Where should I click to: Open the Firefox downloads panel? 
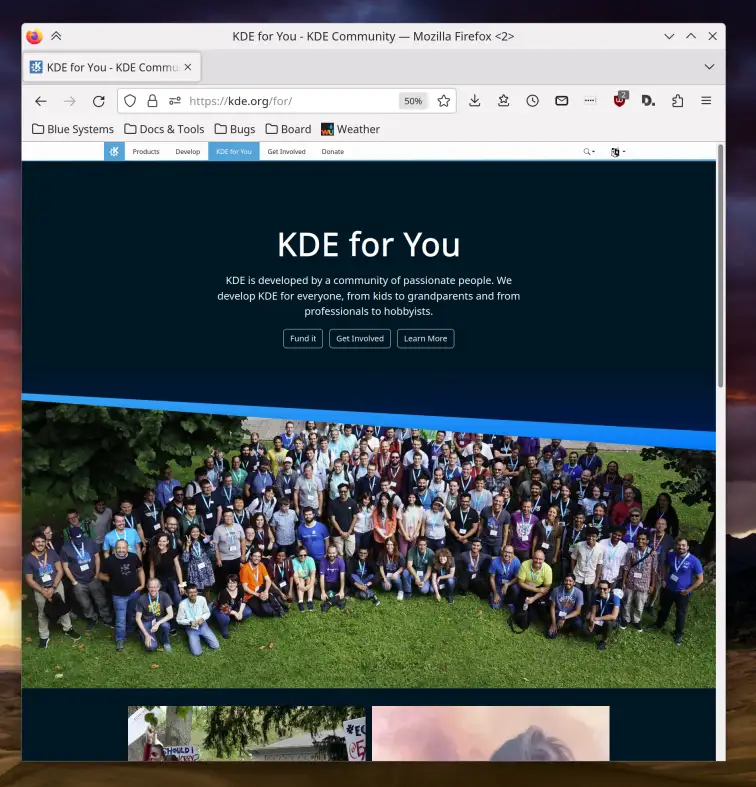(x=475, y=101)
